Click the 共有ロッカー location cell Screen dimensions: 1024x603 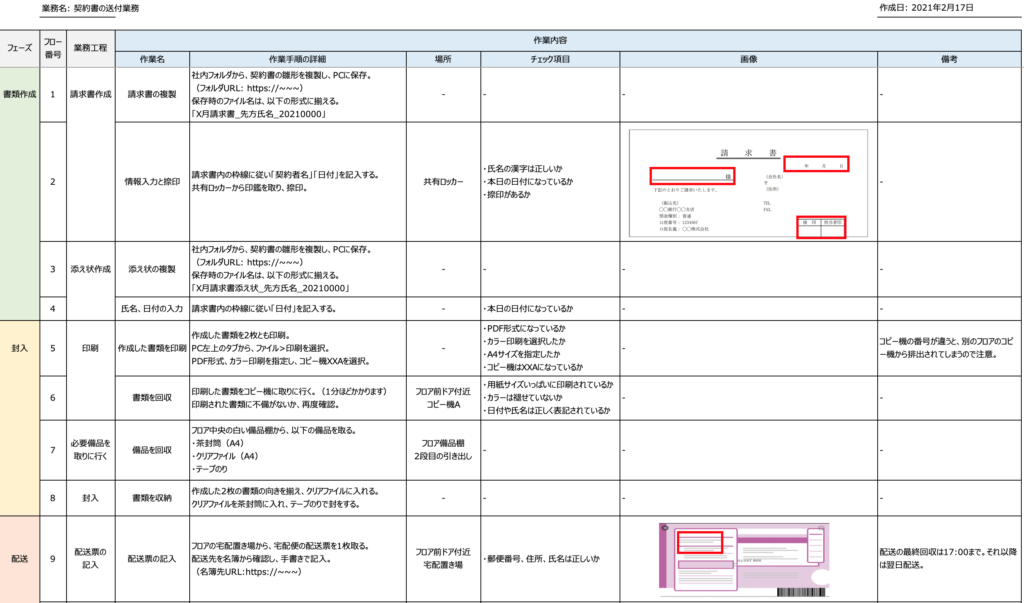(444, 182)
